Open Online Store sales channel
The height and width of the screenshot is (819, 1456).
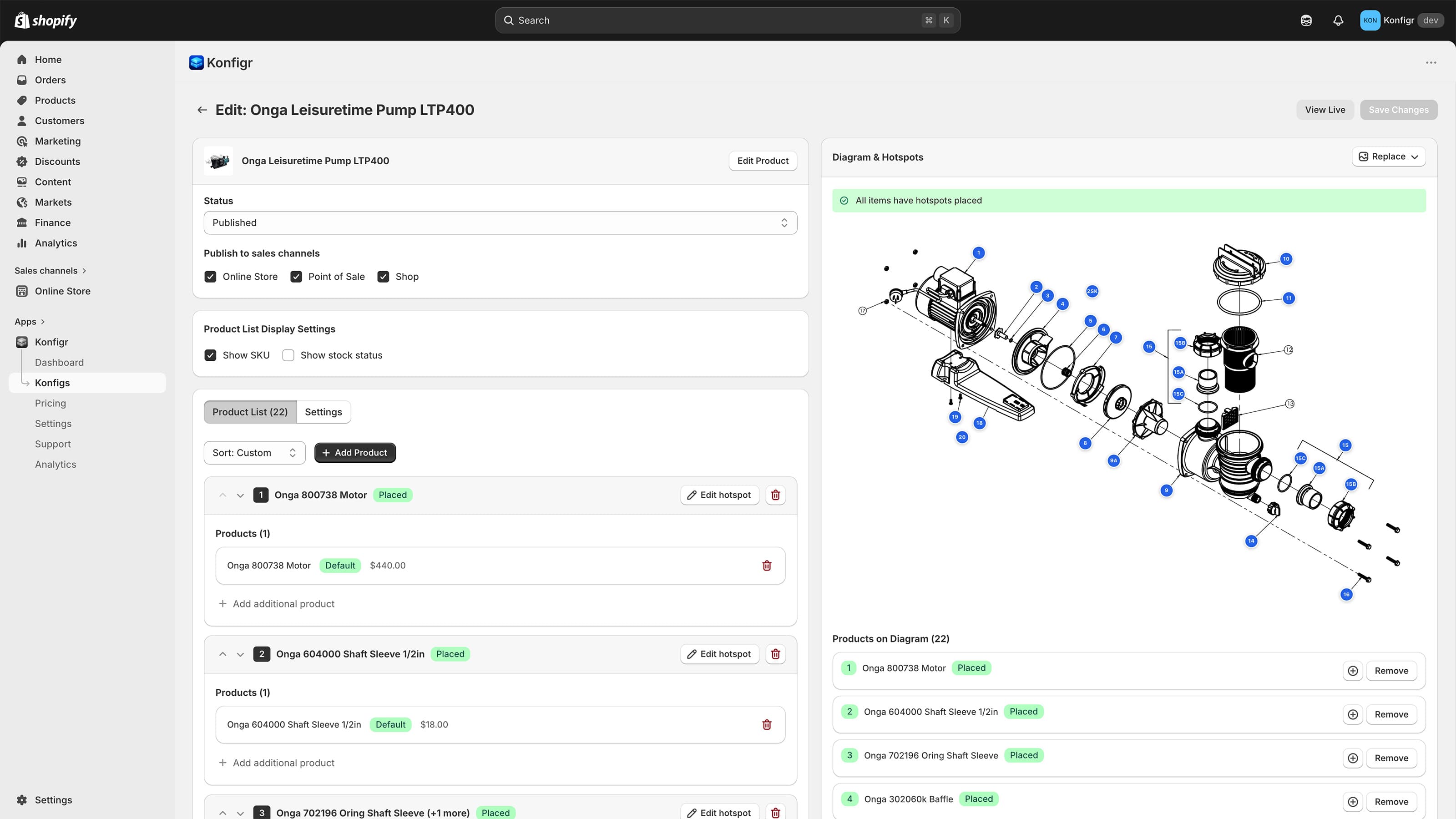(62, 291)
